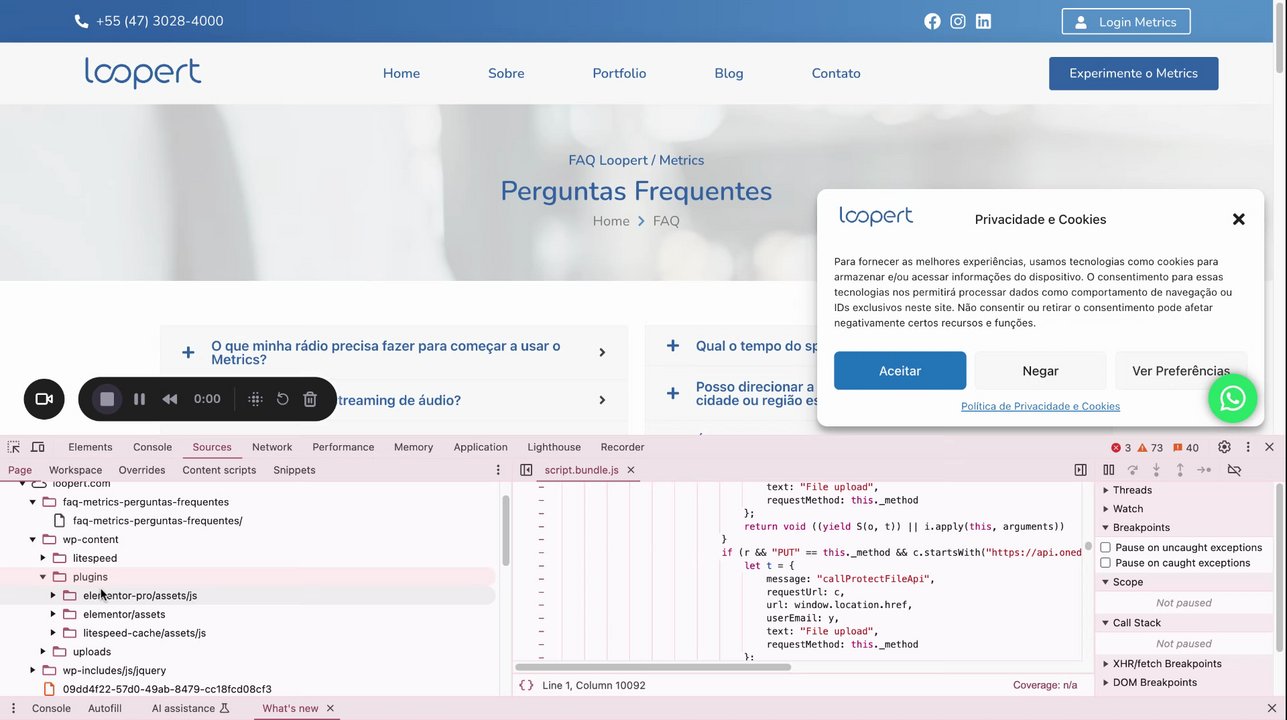
Task: Activate the DevTools inspect element picker
Action: point(14,447)
